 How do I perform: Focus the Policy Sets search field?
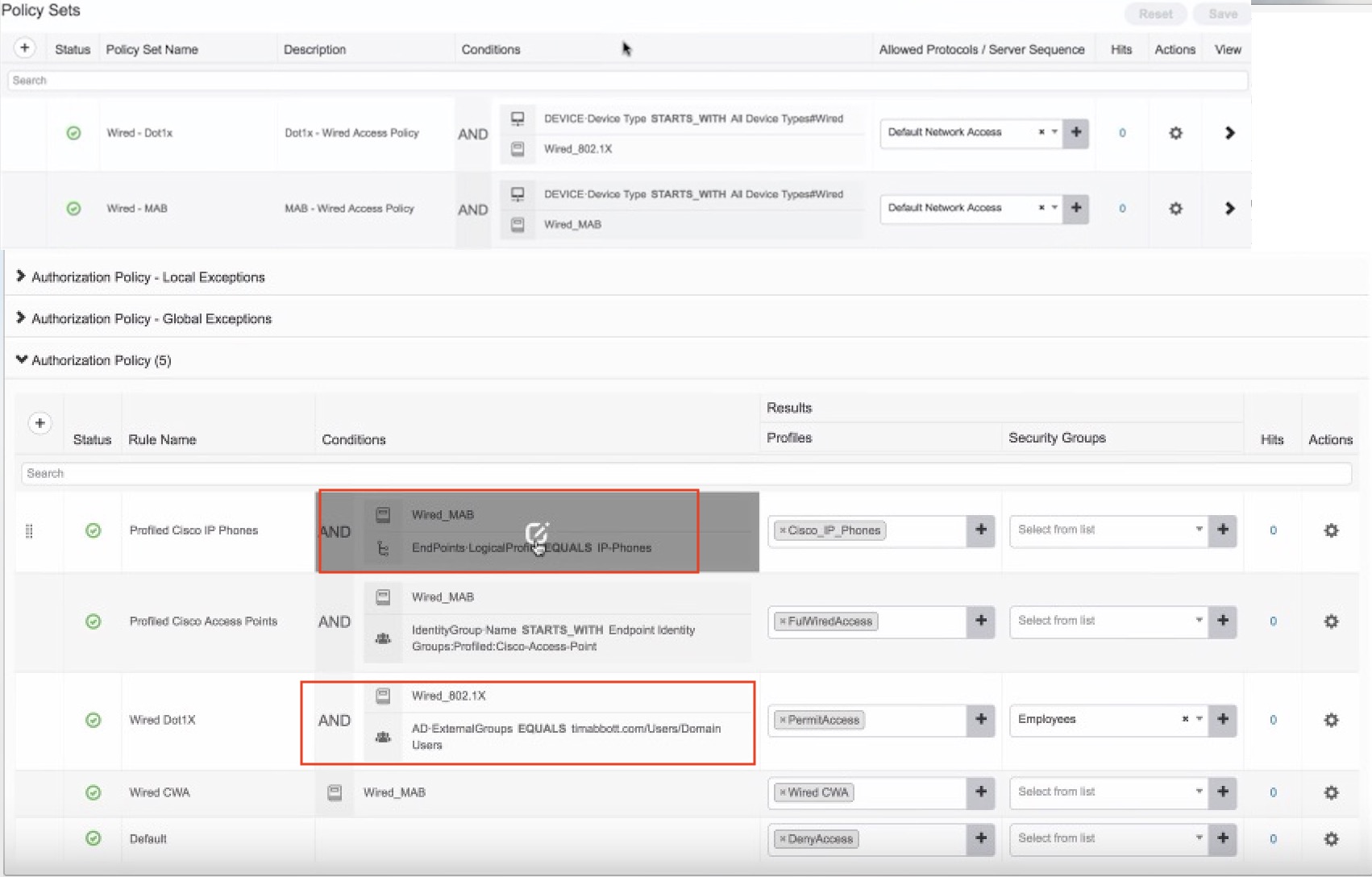coord(628,81)
